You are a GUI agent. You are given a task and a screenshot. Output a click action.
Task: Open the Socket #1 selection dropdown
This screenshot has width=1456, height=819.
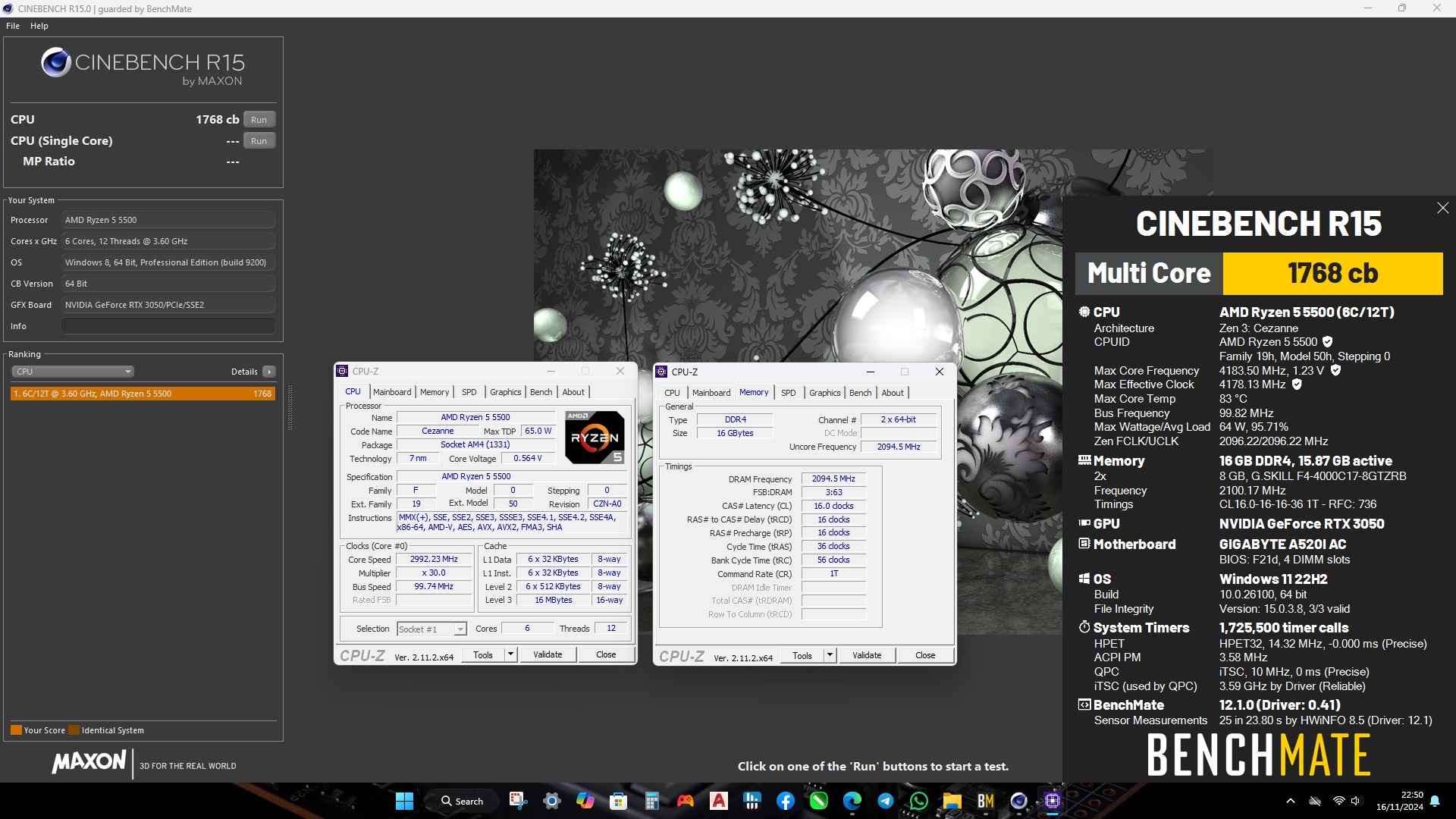pos(431,629)
